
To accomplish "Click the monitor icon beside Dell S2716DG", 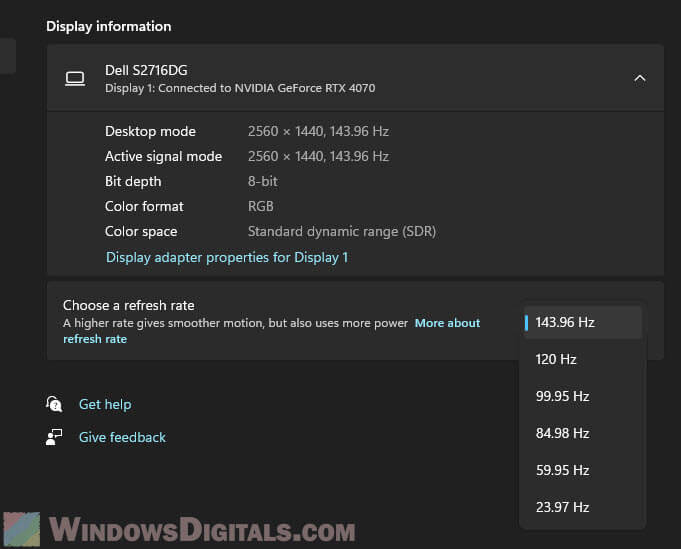I will tap(75, 79).
